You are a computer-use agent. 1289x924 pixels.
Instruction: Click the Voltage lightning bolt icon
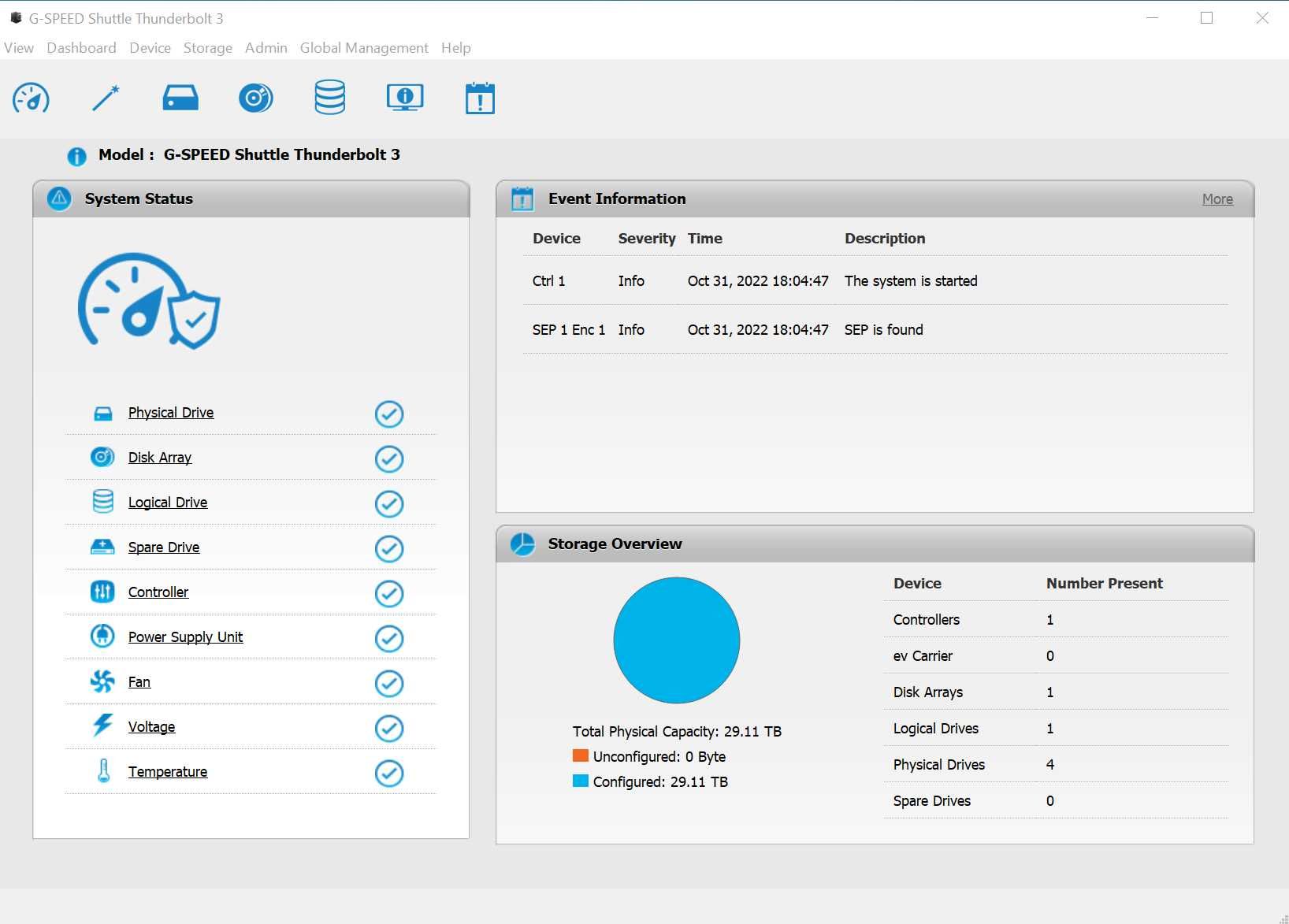coord(102,725)
